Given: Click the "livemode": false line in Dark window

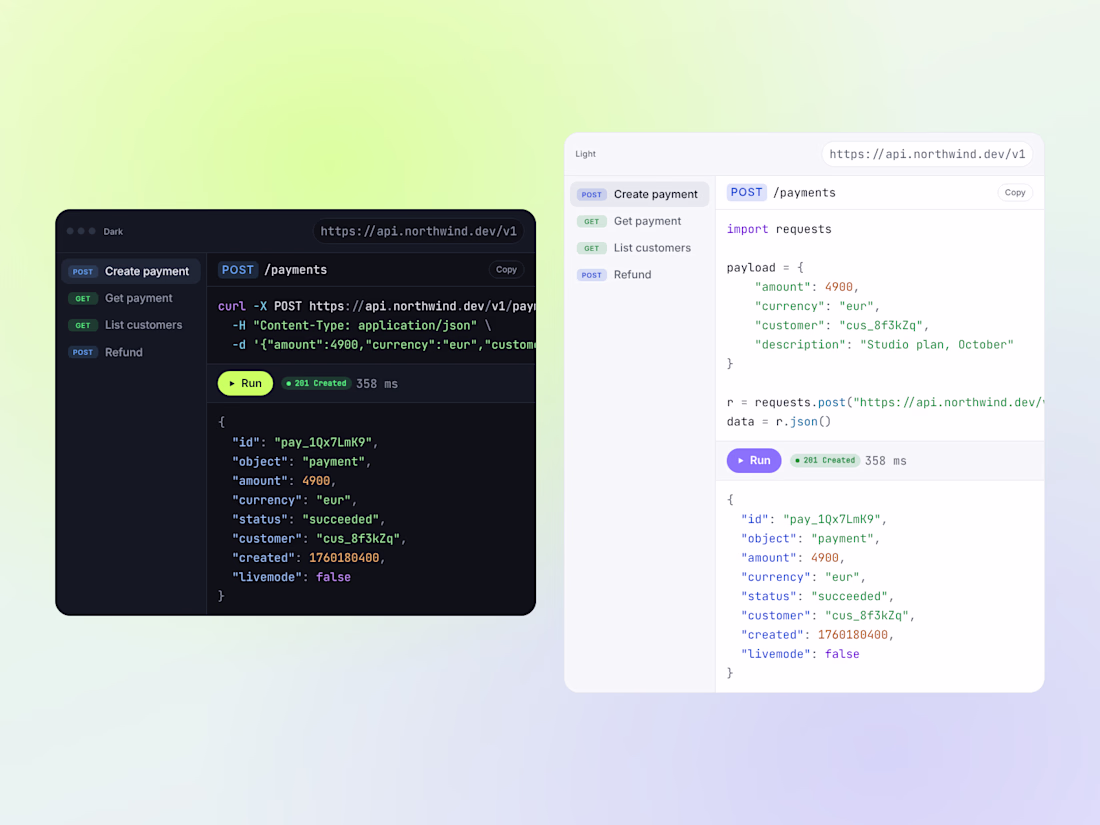Looking at the screenshot, I should click(291, 577).
